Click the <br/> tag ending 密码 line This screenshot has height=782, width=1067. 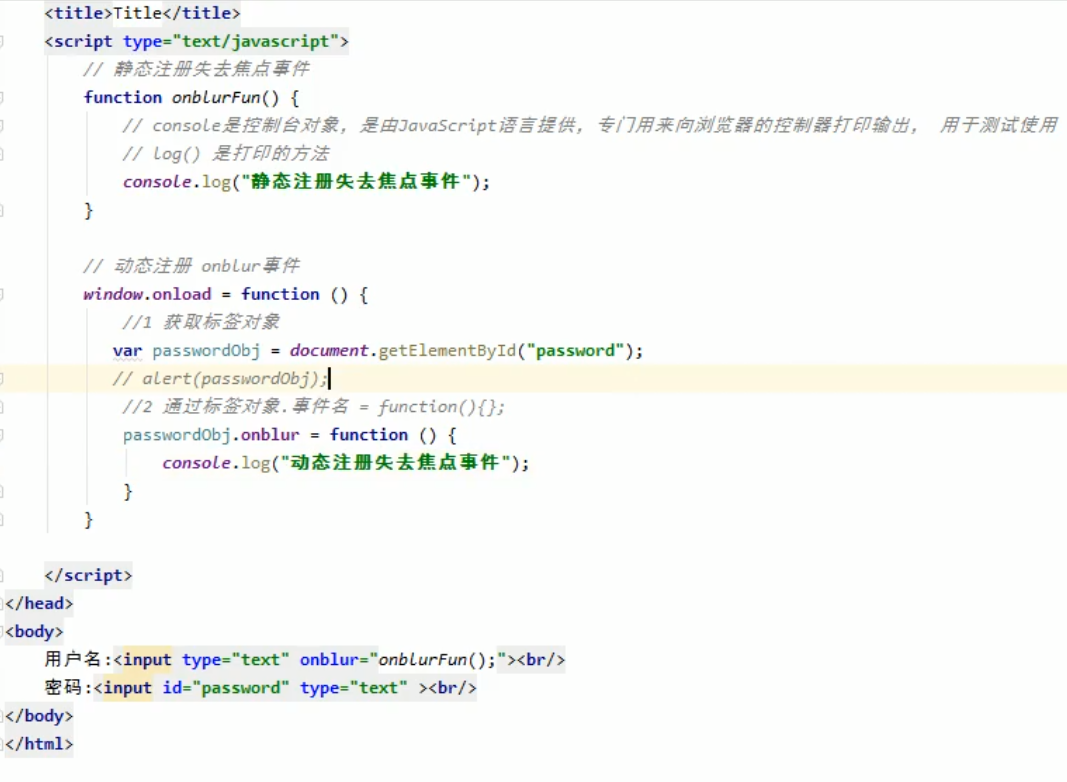coord(453,688)
